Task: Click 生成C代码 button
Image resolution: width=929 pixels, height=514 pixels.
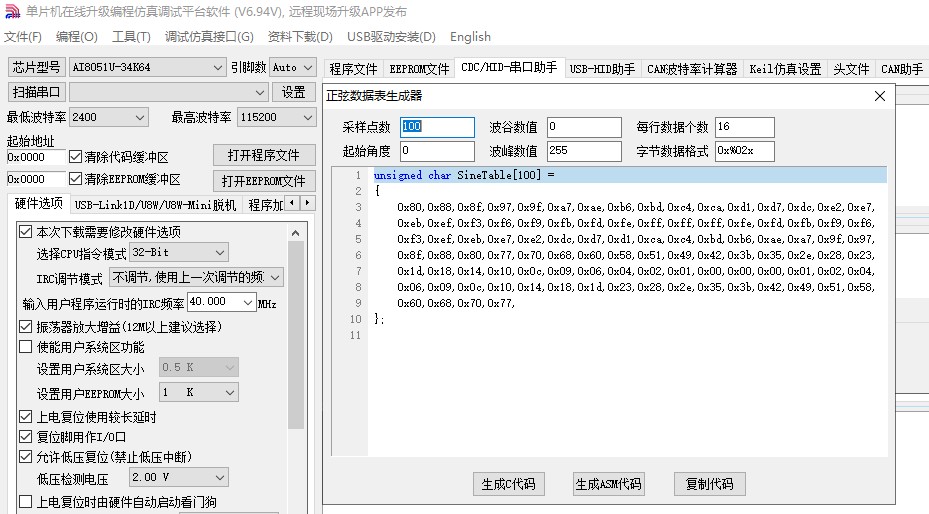Action: [508, 484]
